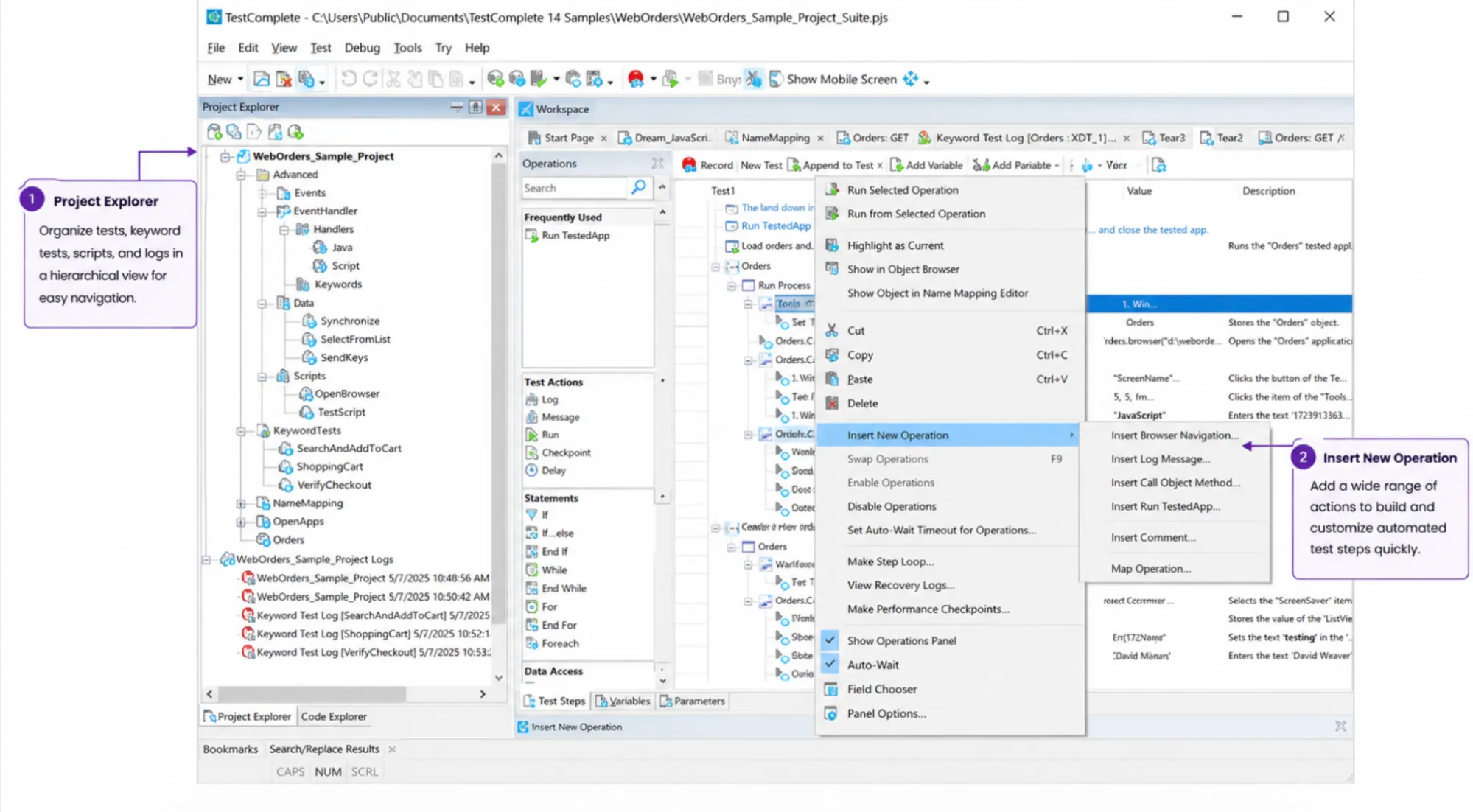Click the Record button in the test editor

pyautogui.click(x=707, y=165)
